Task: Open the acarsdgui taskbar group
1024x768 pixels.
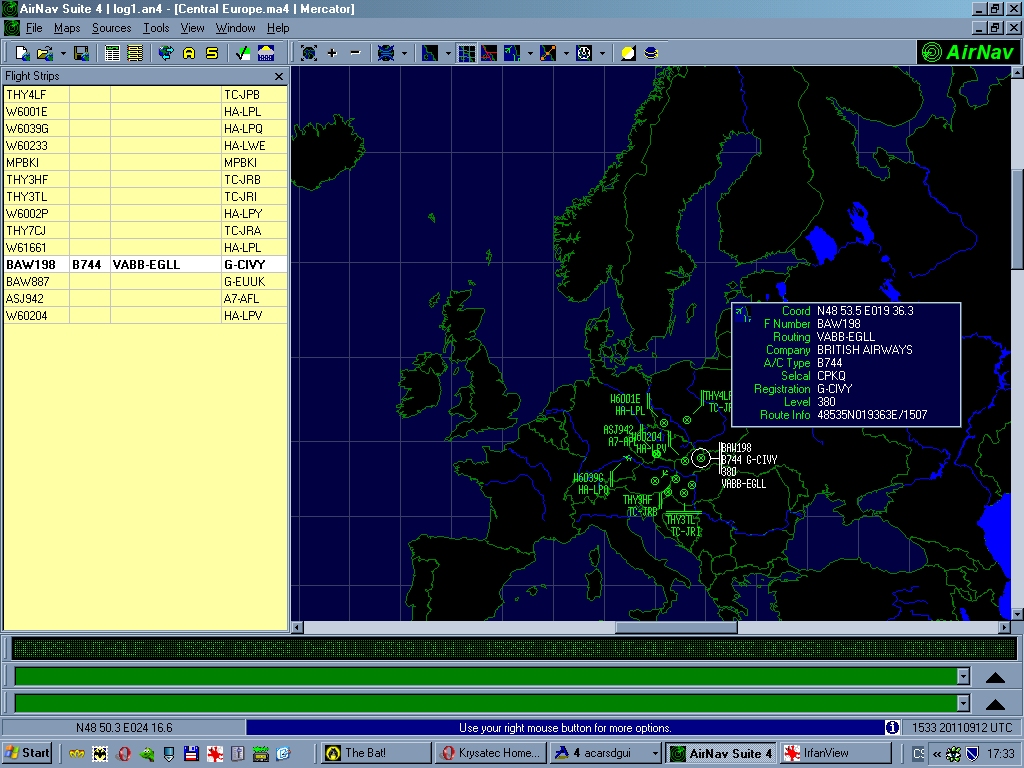Action: pyautogui.click(x=606, y=753)
